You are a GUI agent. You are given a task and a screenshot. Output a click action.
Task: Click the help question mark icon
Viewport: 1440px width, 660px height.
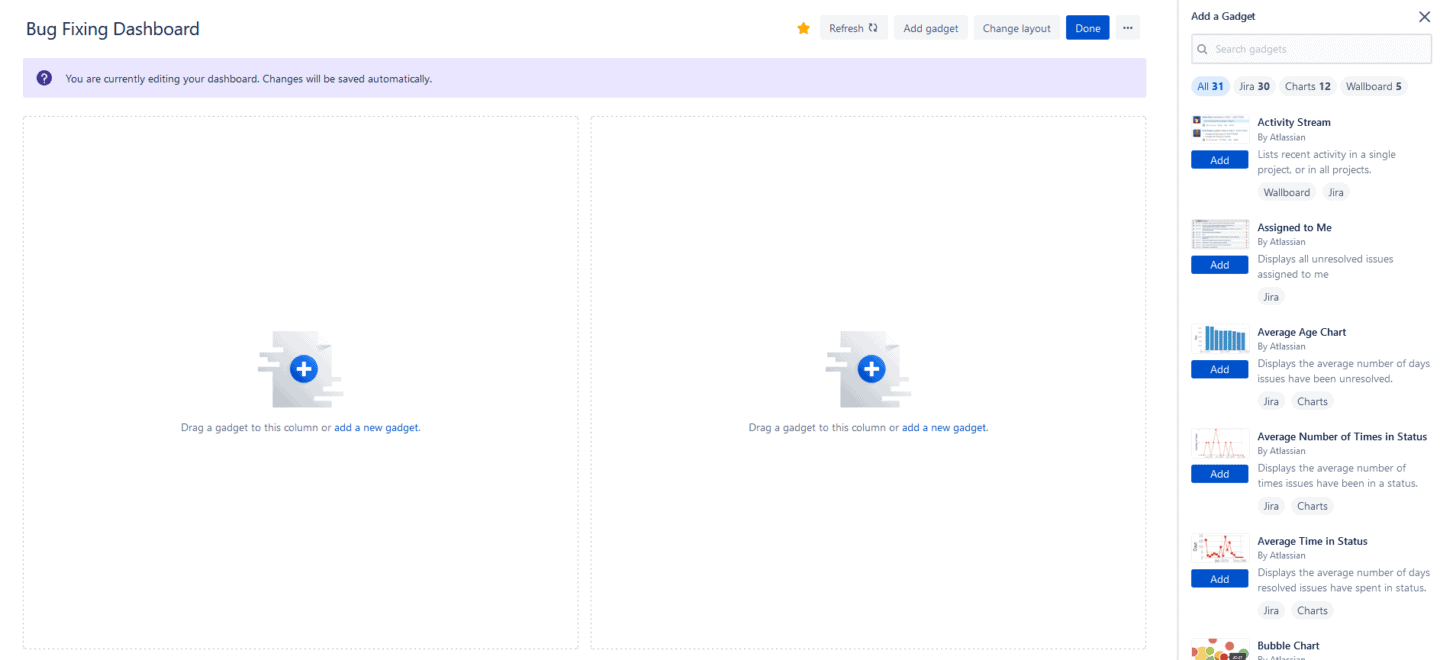click(x=42, y=77)
